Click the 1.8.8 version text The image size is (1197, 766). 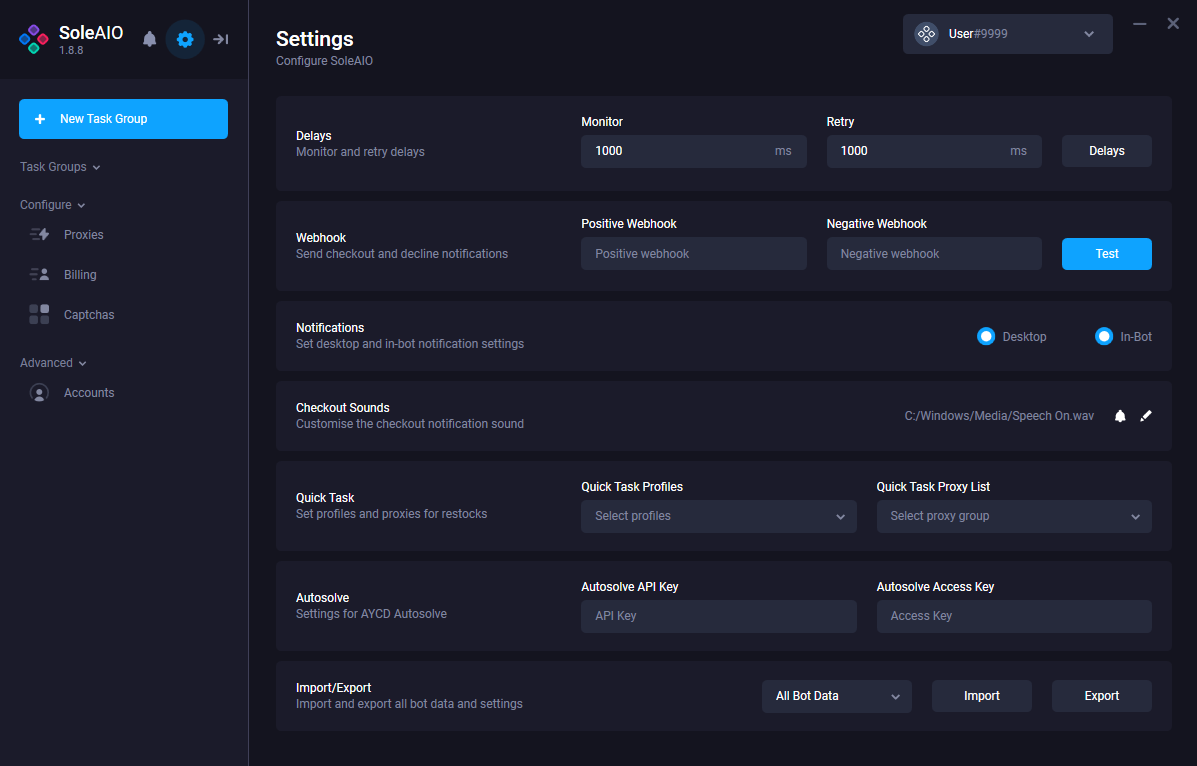[x=71, y=50]
